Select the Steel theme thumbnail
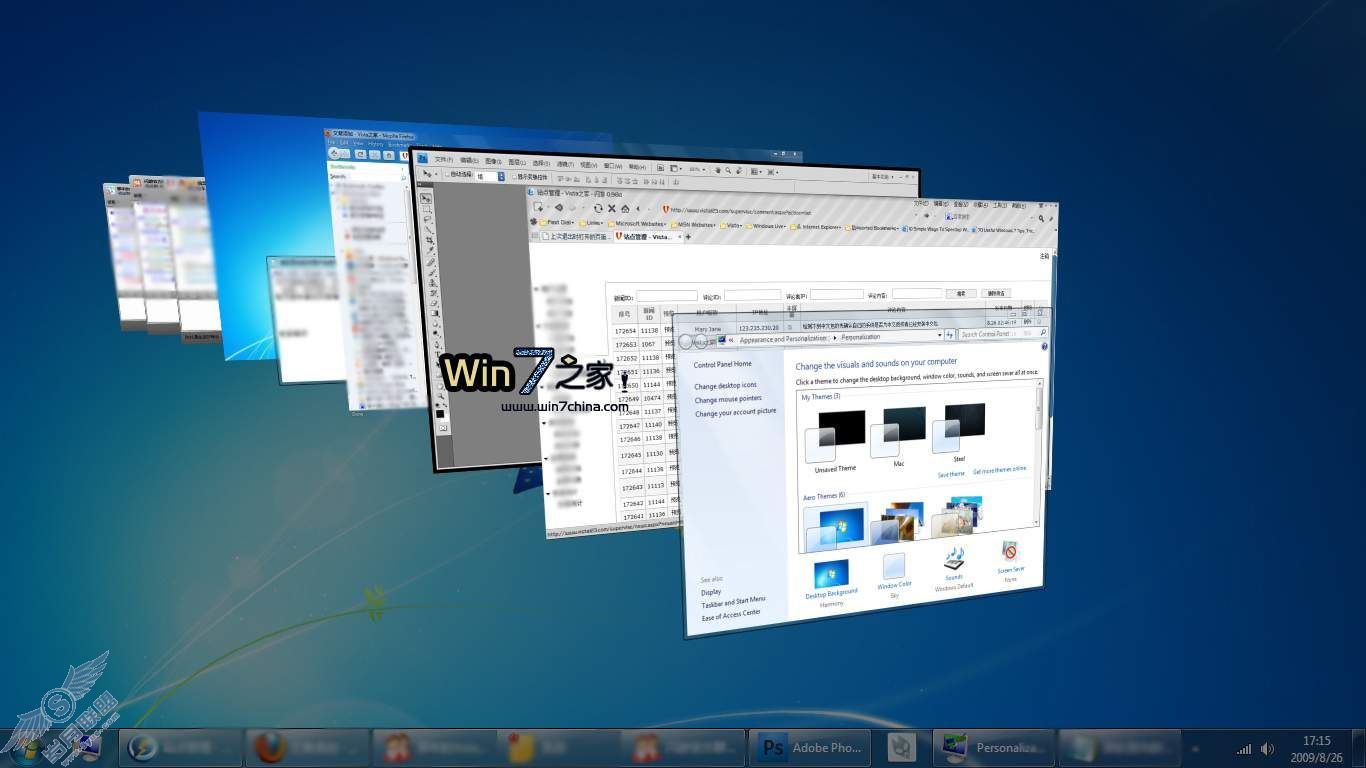This screenshot has height=768, width=1366. coord(959,428)
